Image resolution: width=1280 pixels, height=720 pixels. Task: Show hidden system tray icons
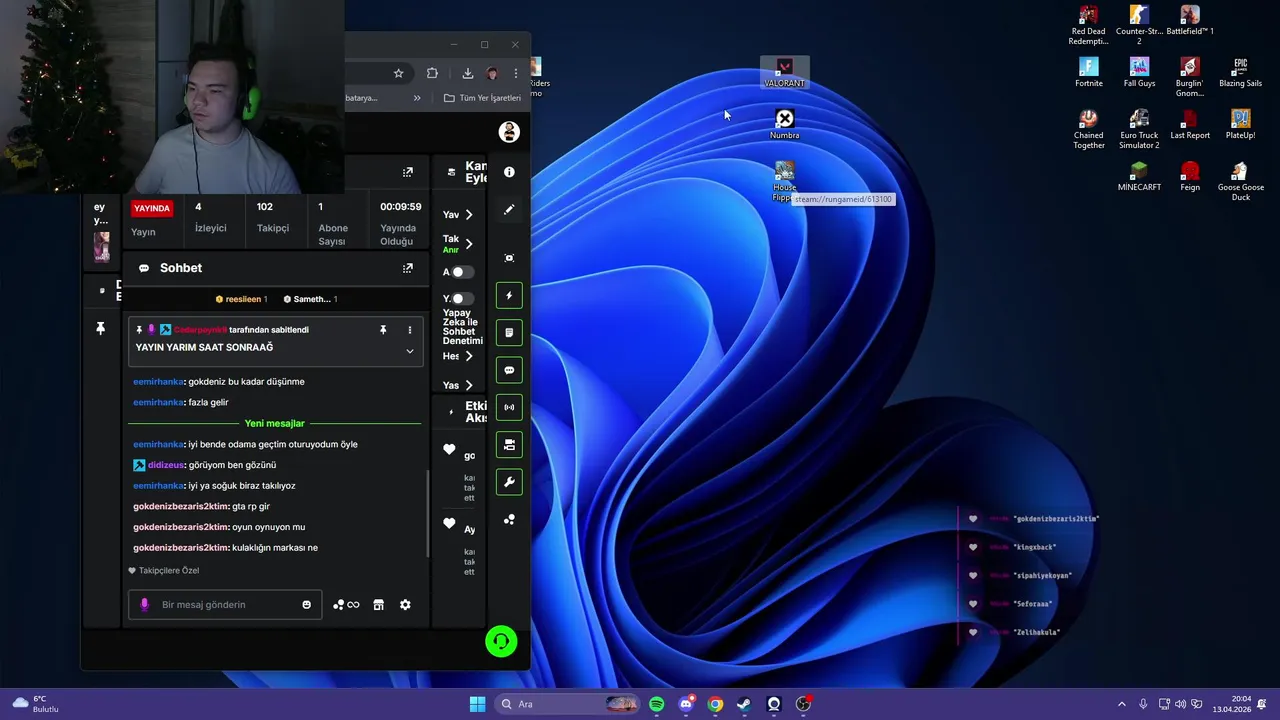1121,704
